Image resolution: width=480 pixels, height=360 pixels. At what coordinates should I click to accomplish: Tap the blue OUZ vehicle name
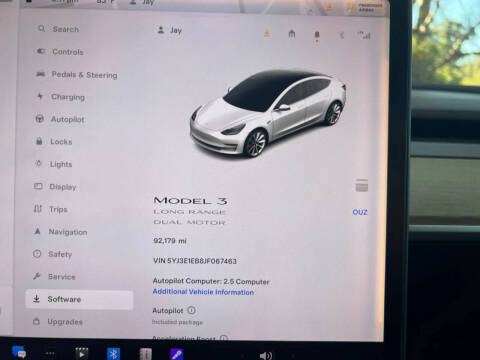[x=360, y=212]
